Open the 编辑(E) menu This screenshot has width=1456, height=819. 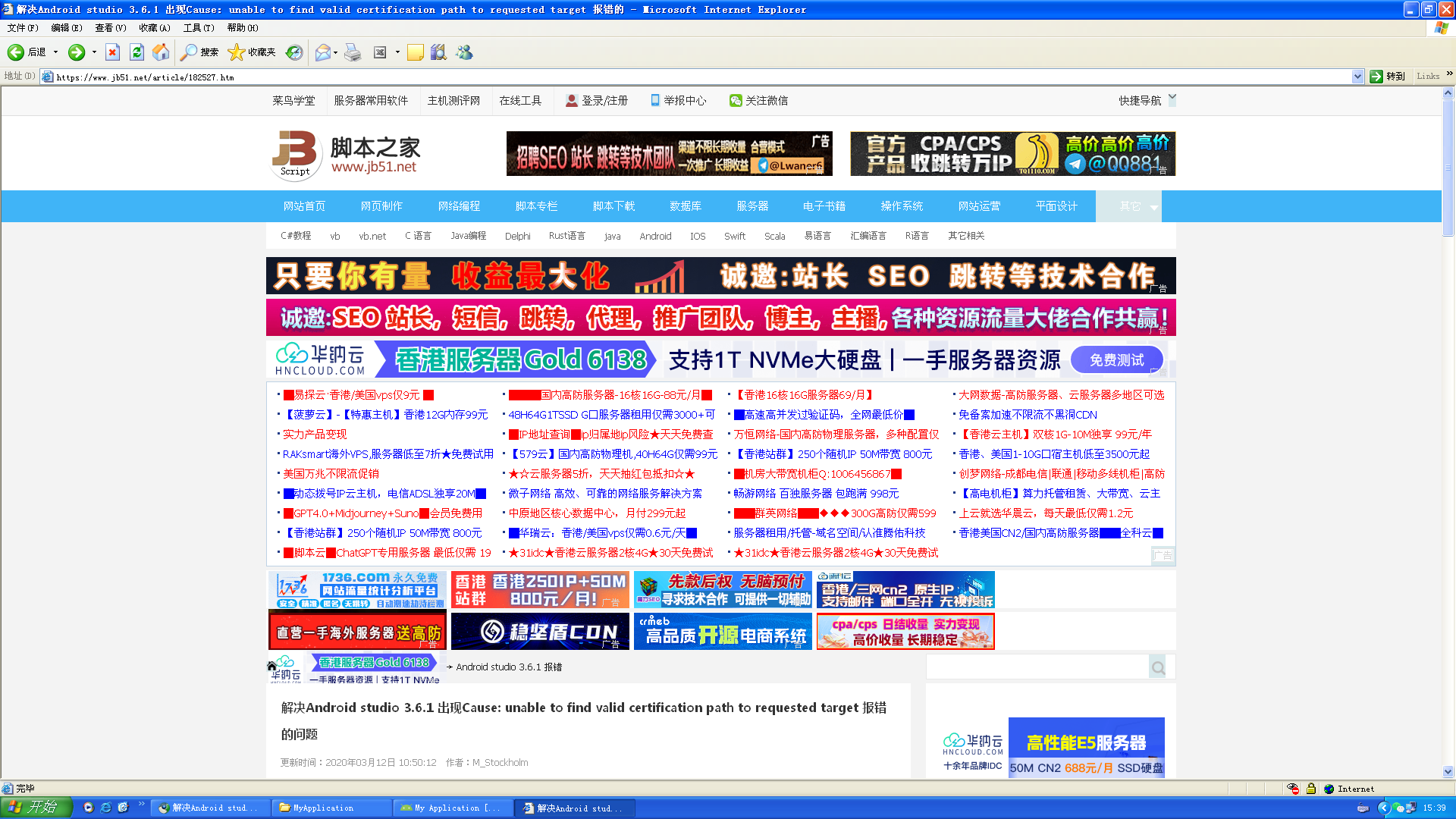pos(67,28)
